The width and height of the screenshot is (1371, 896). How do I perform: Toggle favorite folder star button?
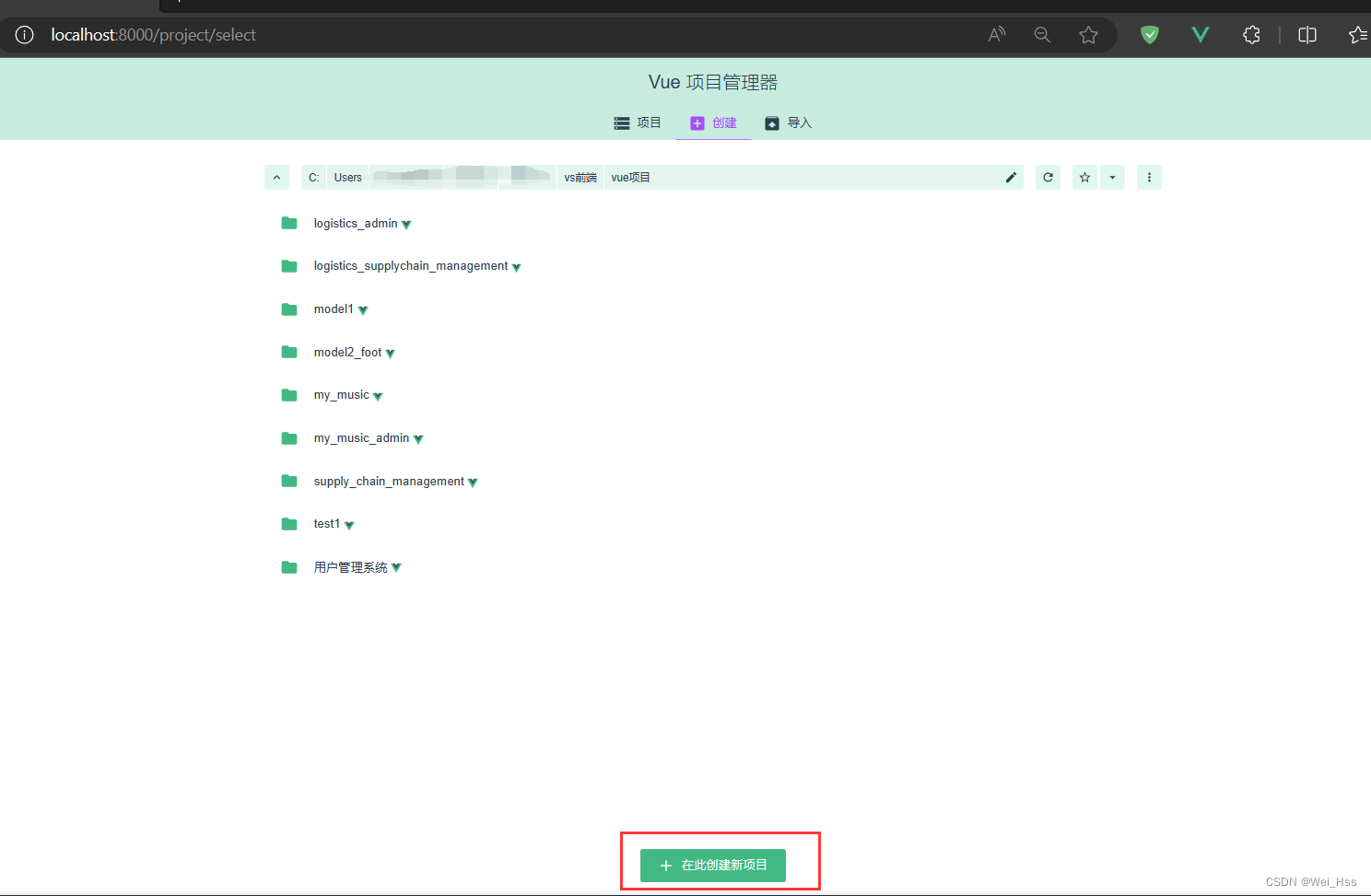click(1085, 177)
